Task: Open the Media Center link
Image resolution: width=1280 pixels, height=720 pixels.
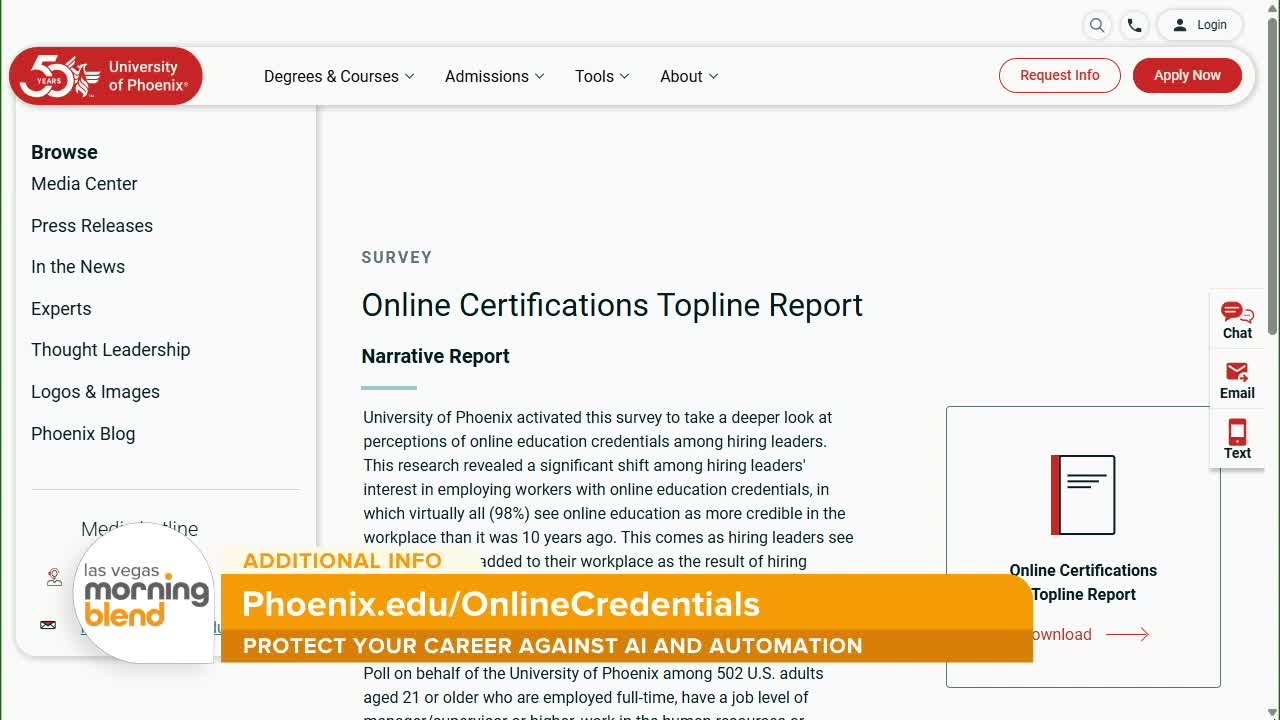Action: click(84, 184)
